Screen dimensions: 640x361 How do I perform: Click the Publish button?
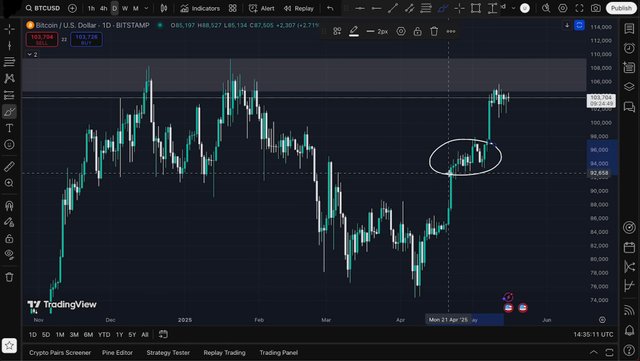point(621,8)
